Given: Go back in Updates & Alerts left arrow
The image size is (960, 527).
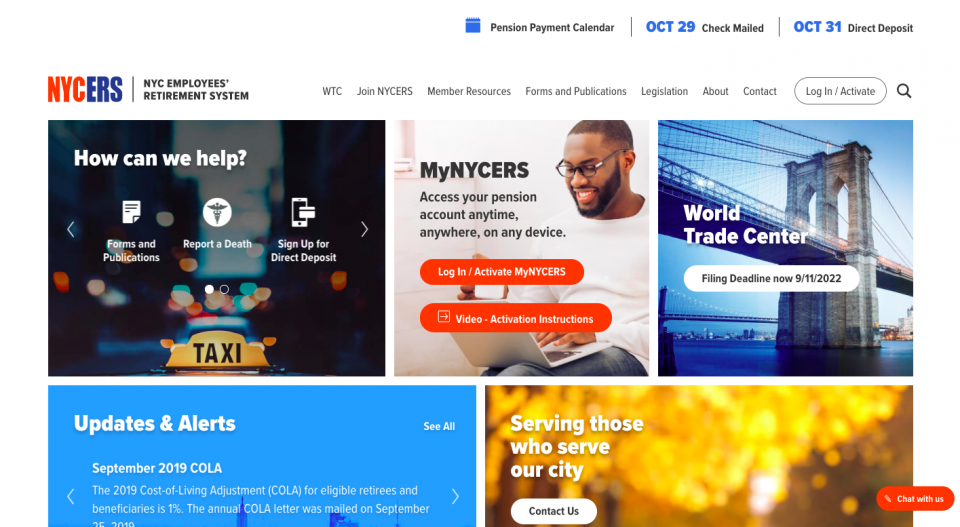Looking at the screenshot, I should point(70,496).
